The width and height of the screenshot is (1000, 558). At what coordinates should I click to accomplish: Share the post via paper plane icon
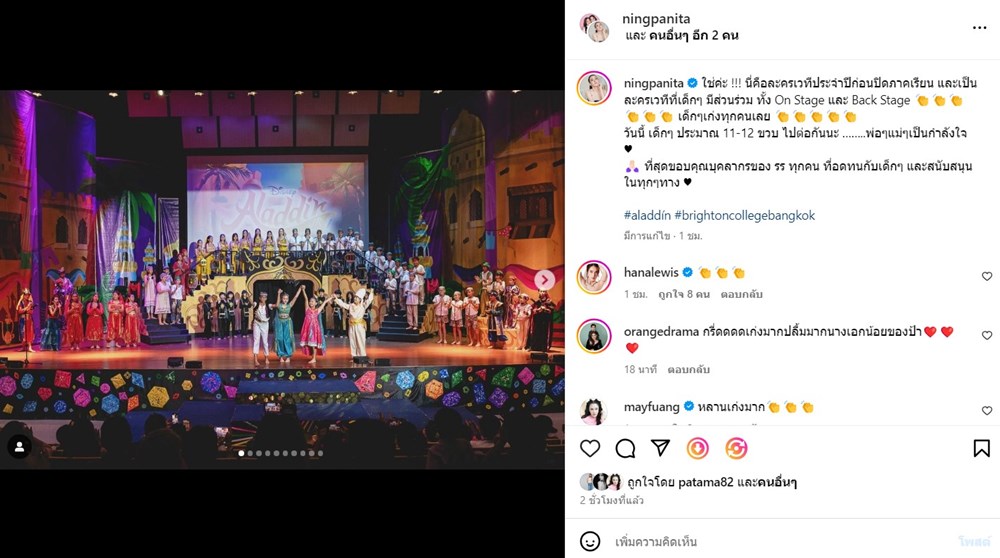coord(660,448)
